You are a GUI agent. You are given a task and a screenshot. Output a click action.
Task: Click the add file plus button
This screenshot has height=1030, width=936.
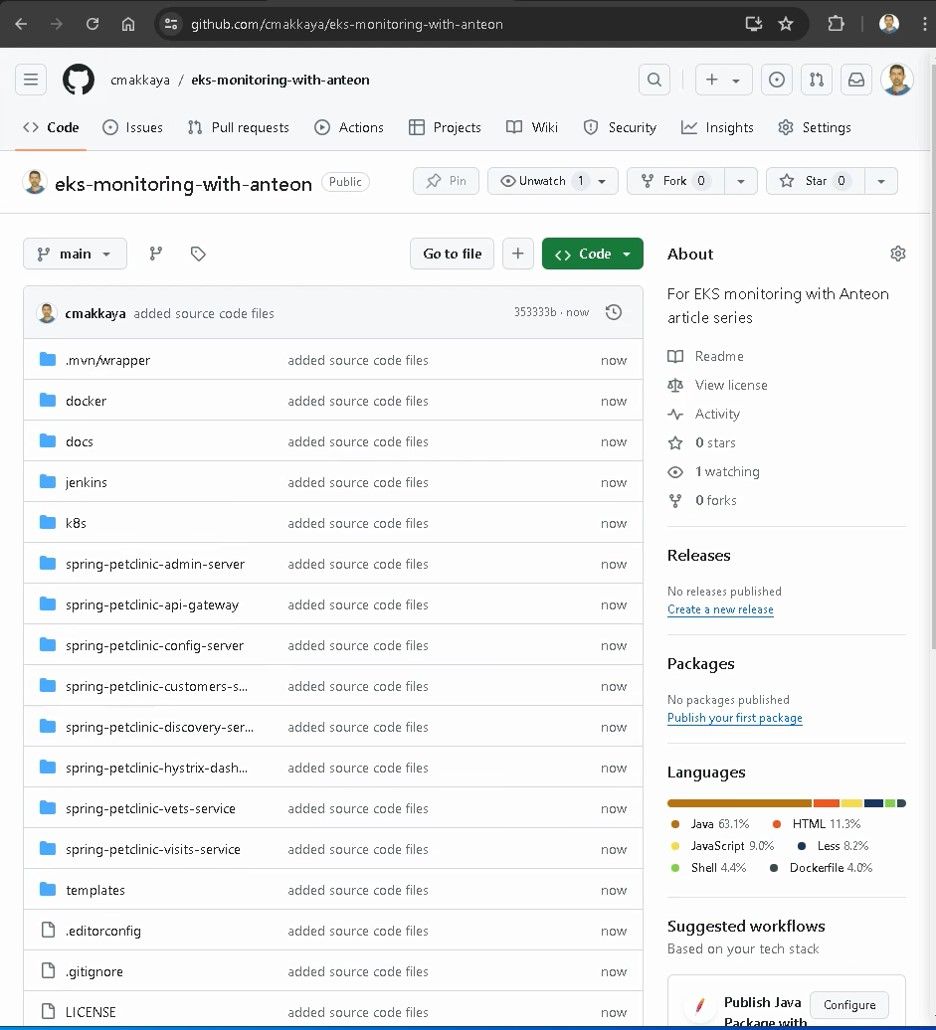coord(517,254)
